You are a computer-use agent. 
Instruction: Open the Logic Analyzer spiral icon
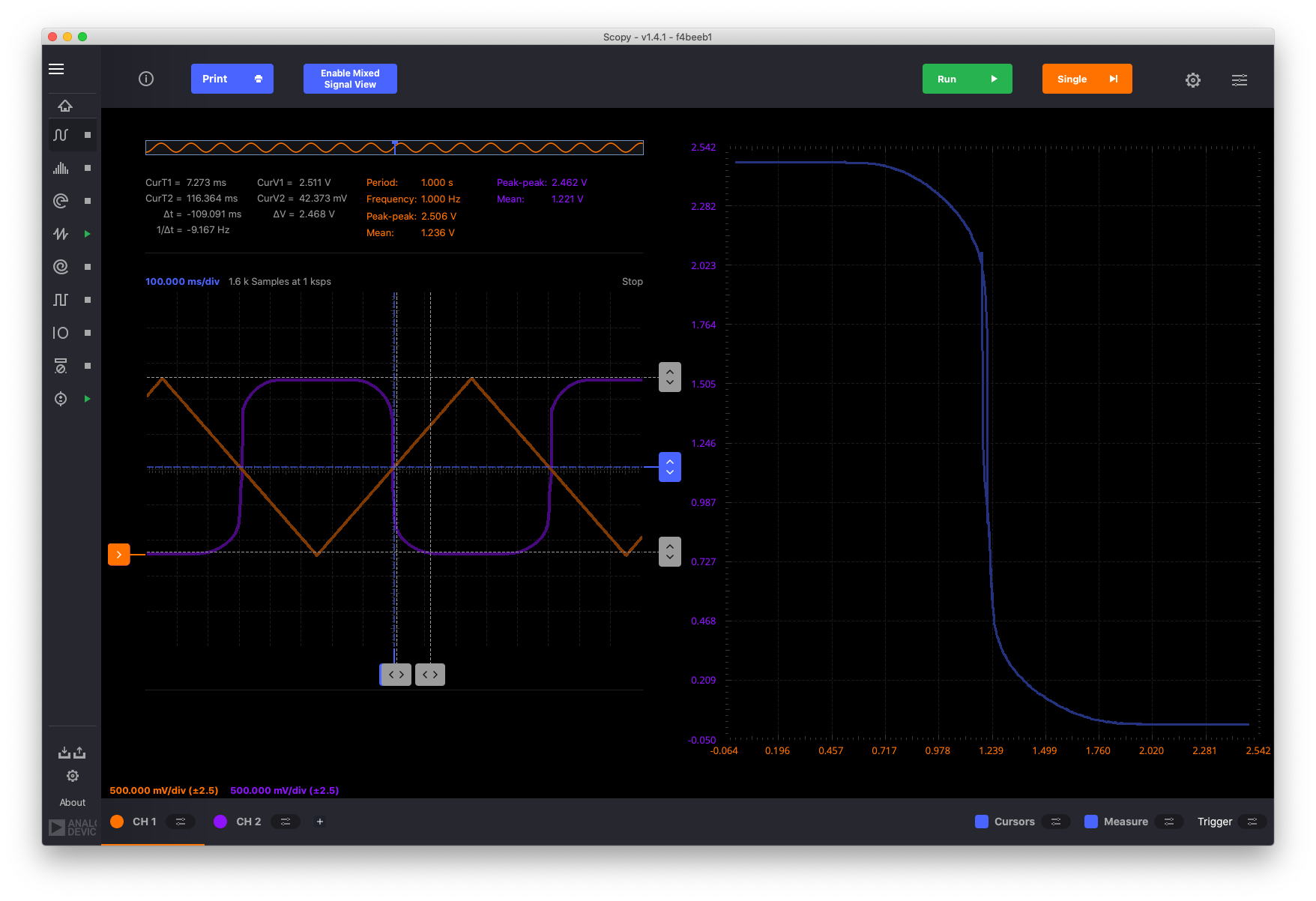coord(61,267)
